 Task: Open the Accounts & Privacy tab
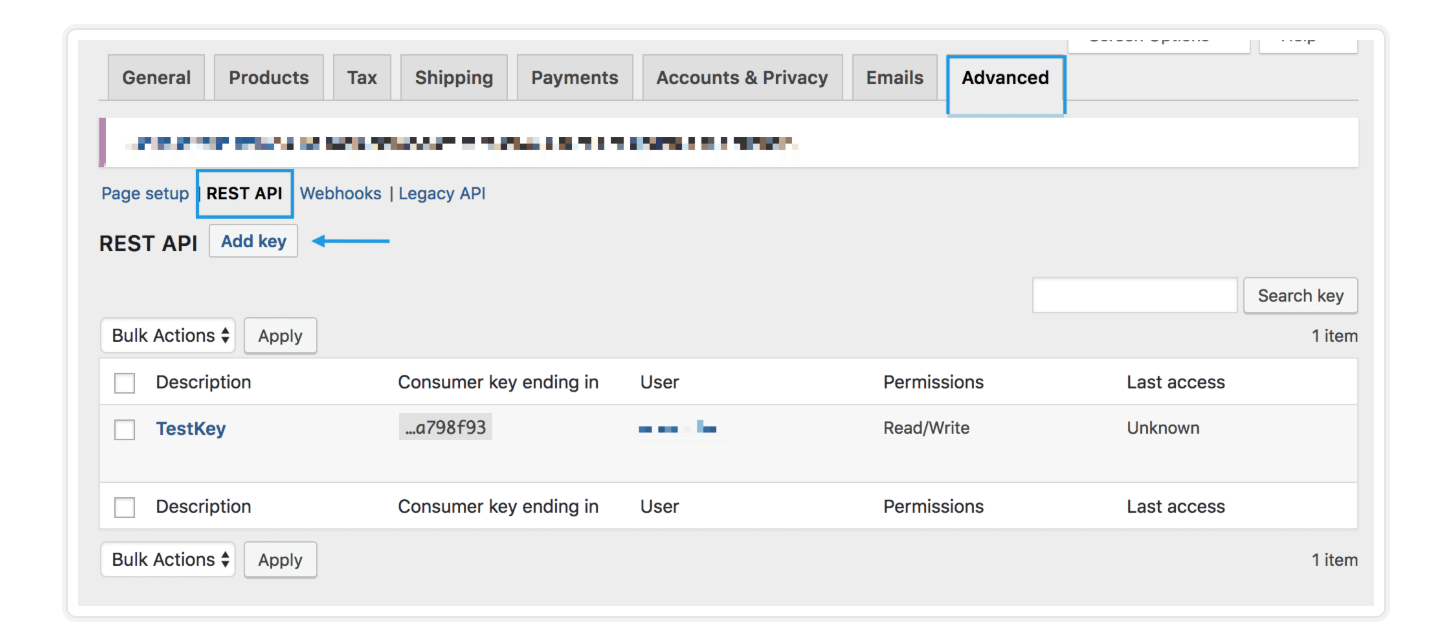click(742, 77)
